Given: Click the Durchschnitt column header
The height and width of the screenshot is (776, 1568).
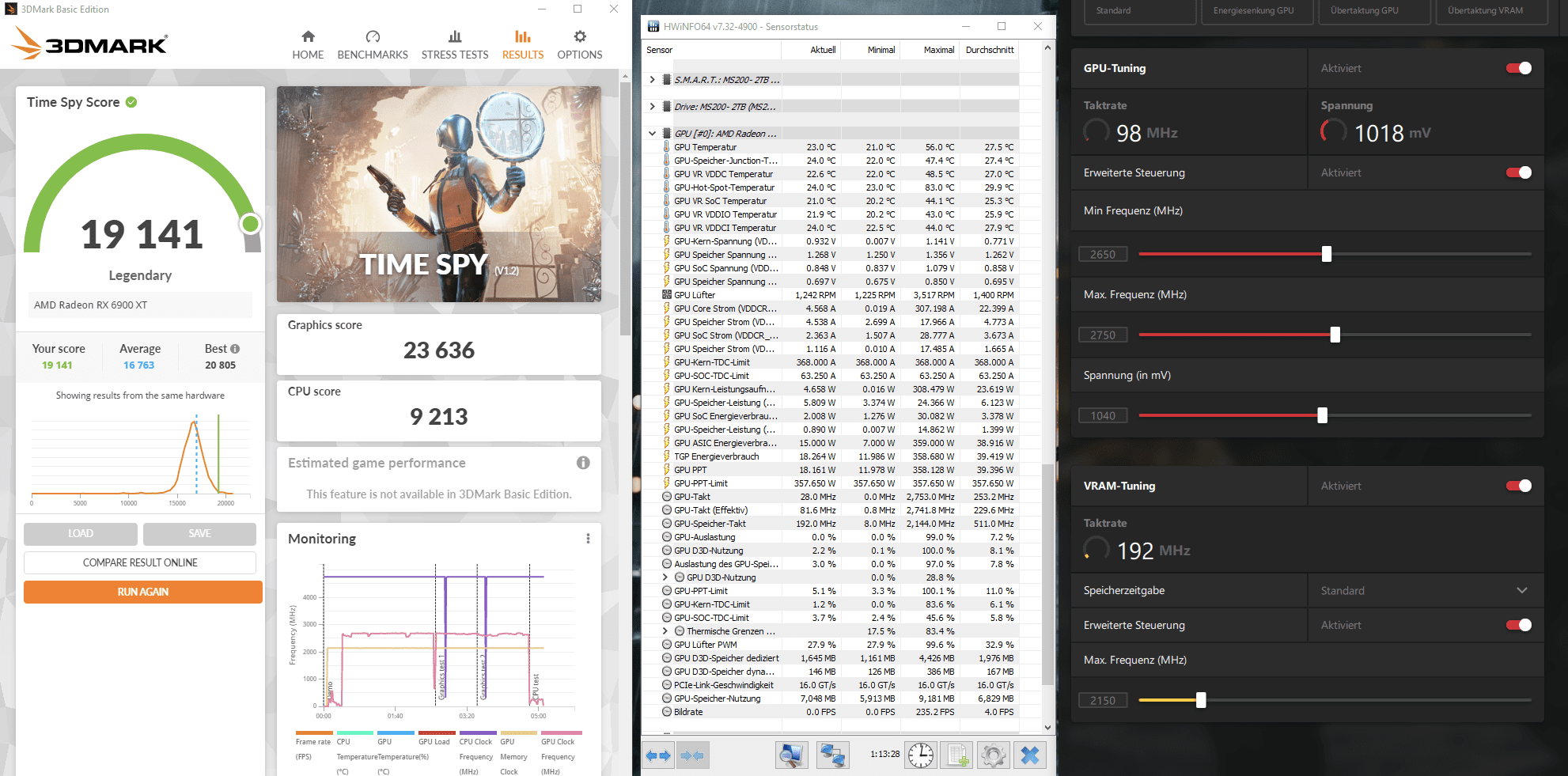Looking at the screenshot, I should click(x=990, y=50).
